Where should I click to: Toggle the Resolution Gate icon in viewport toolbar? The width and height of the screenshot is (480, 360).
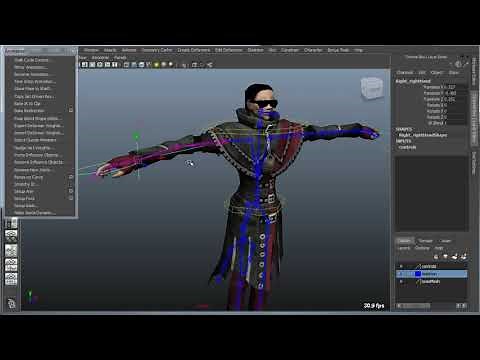coord(141,65)
